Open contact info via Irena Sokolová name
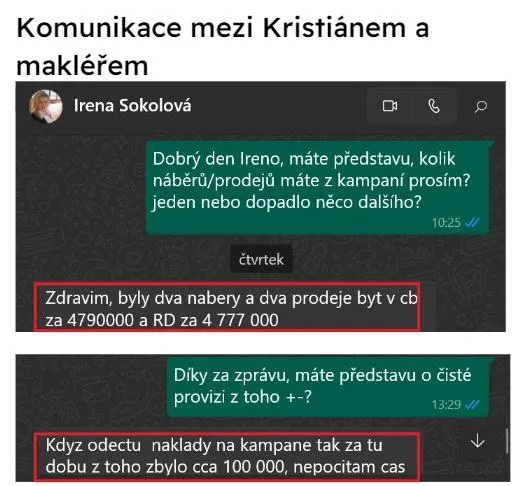 click(132, 105)
